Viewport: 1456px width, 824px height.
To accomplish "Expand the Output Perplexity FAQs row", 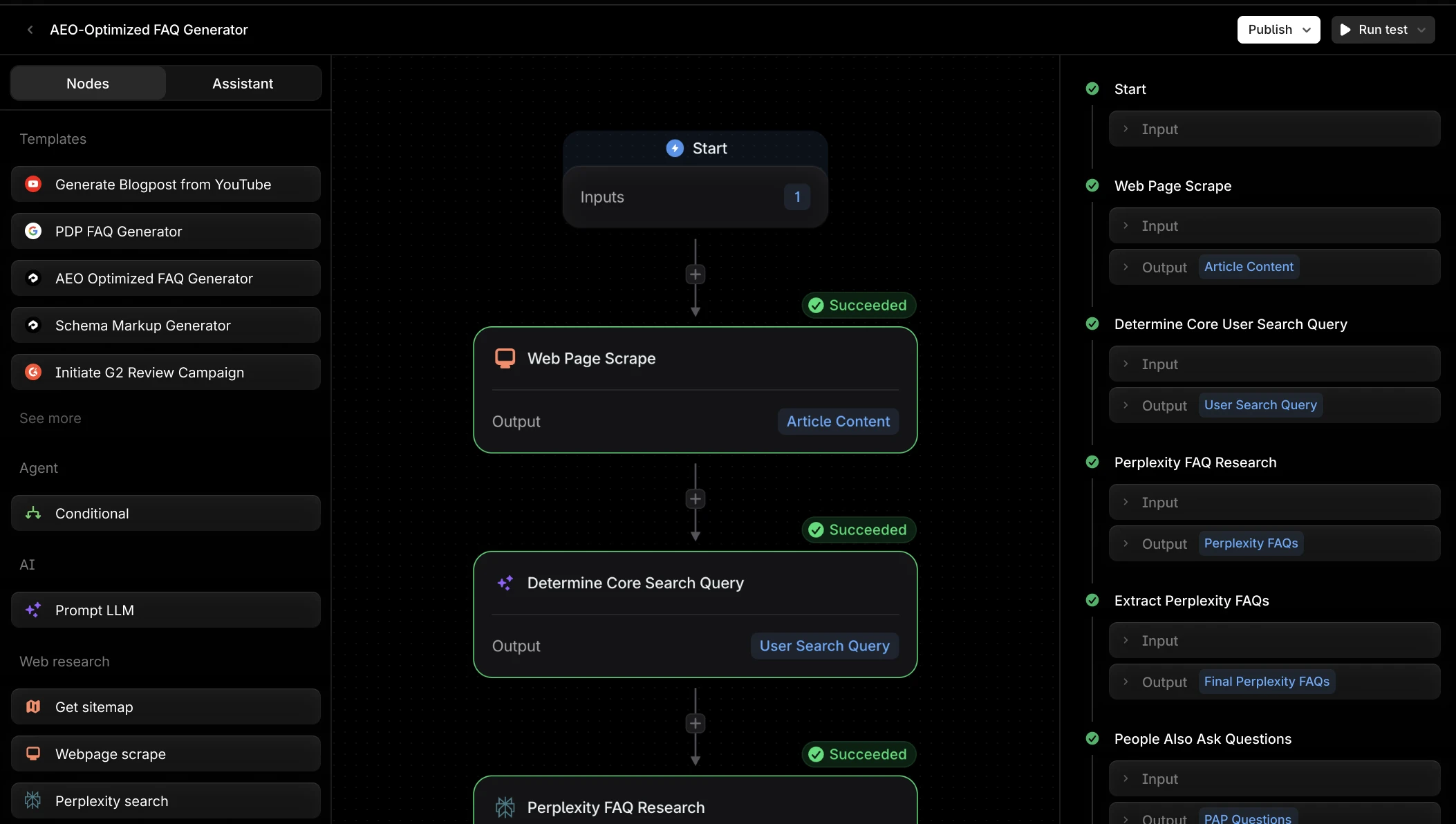I will click(x=1274, y=543).
